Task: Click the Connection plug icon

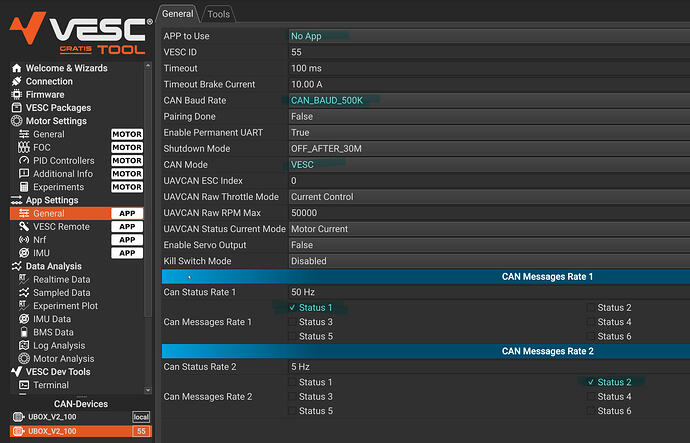Action: (17, 81)
